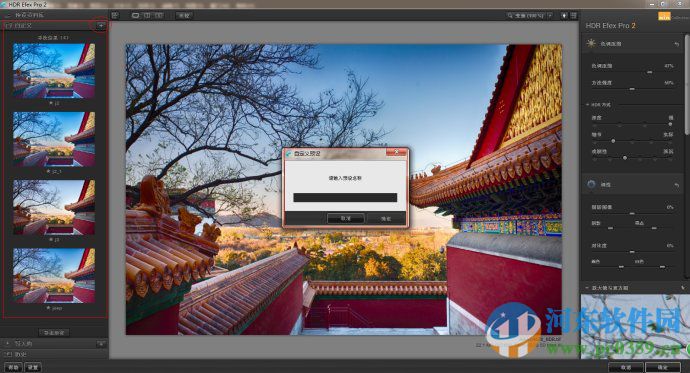Click the main 确定 OK button at bottom right
This screenshot has height=373, width=690.
point(662,367)
